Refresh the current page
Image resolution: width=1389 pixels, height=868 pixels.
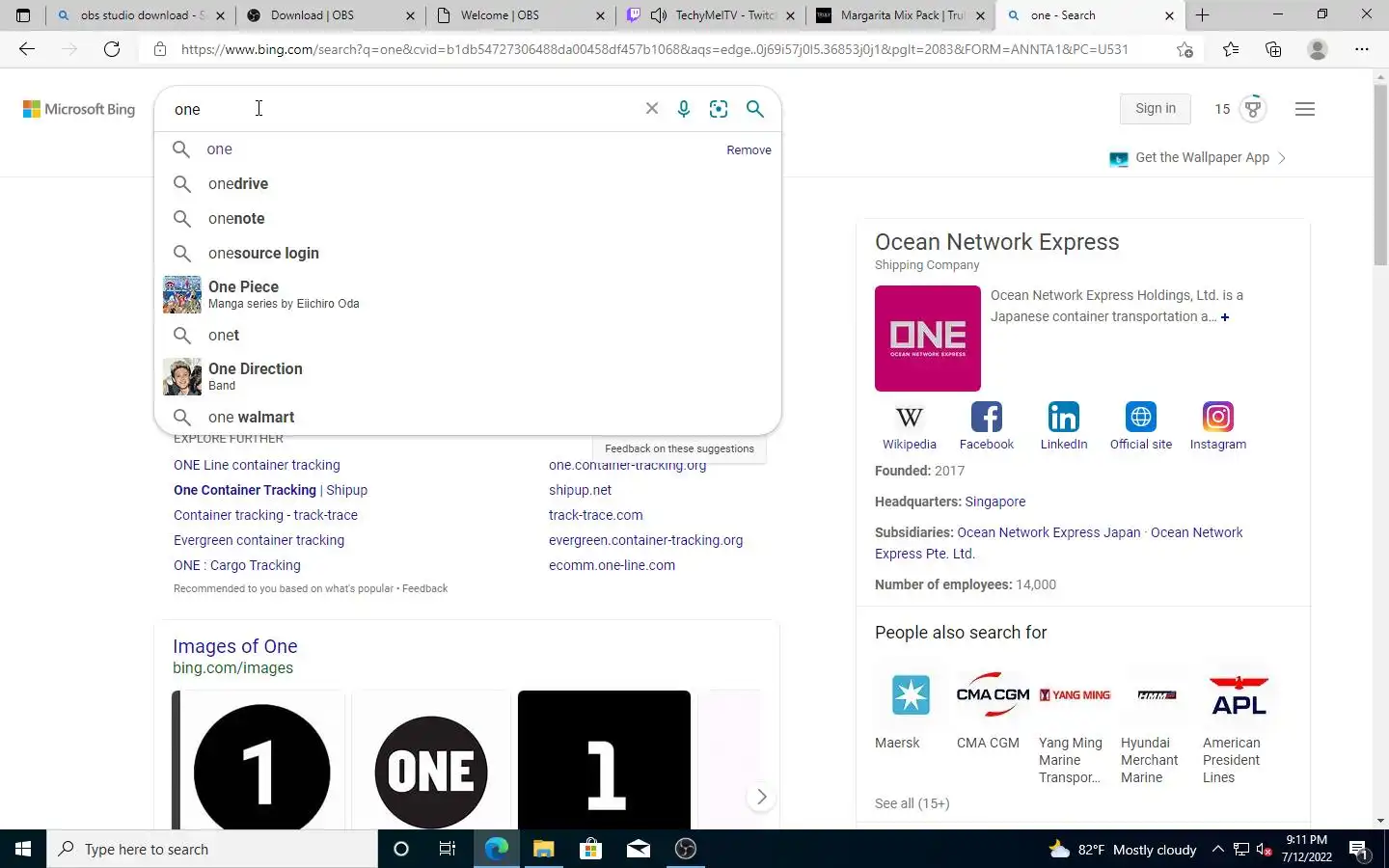coord(112,49)
